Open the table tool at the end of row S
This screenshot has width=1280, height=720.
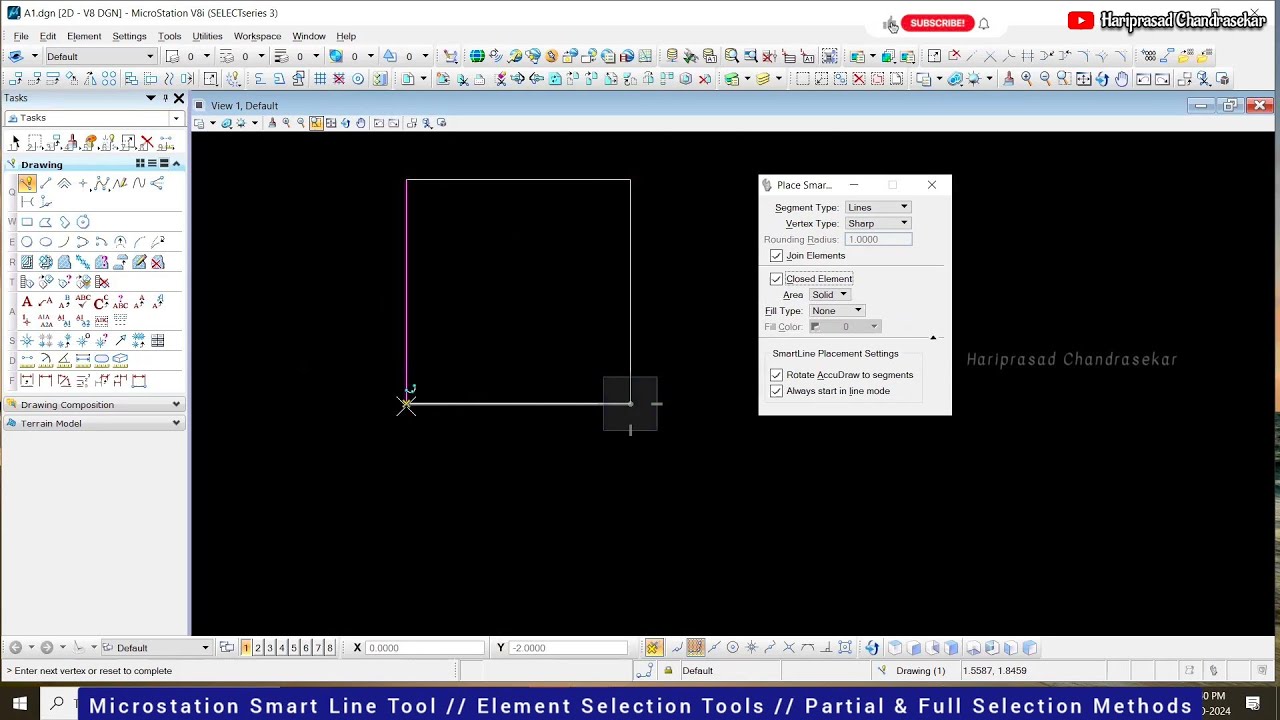[x=158, y=340]
